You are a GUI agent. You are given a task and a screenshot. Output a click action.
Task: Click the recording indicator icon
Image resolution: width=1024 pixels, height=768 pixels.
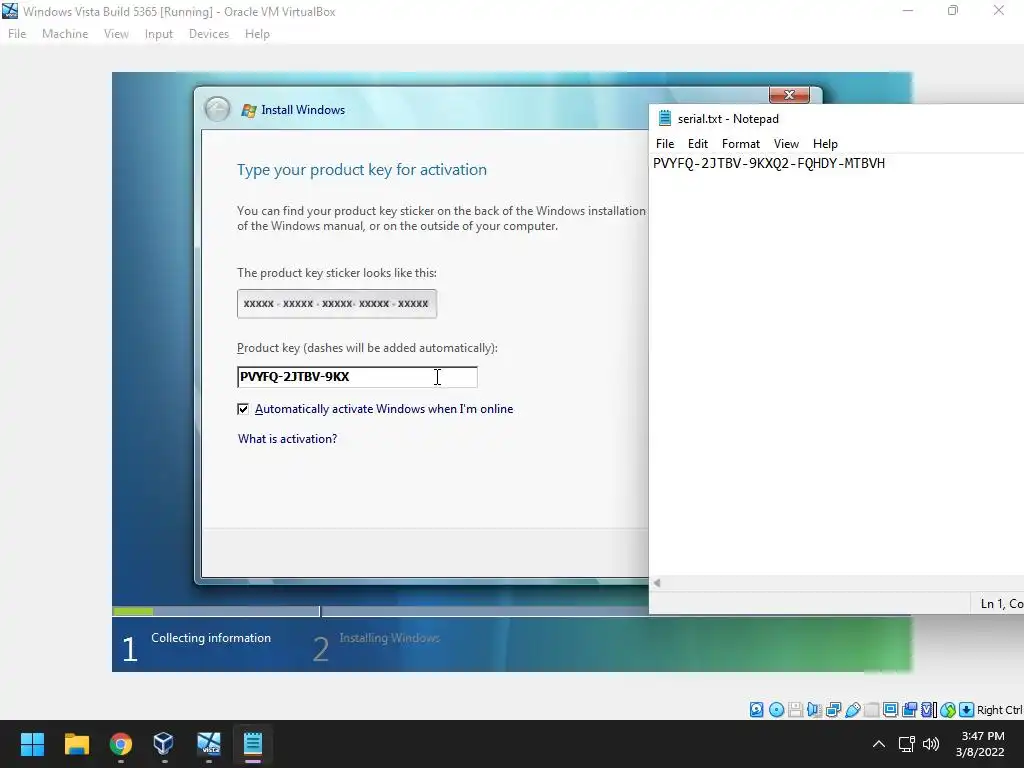pos(909,710)
